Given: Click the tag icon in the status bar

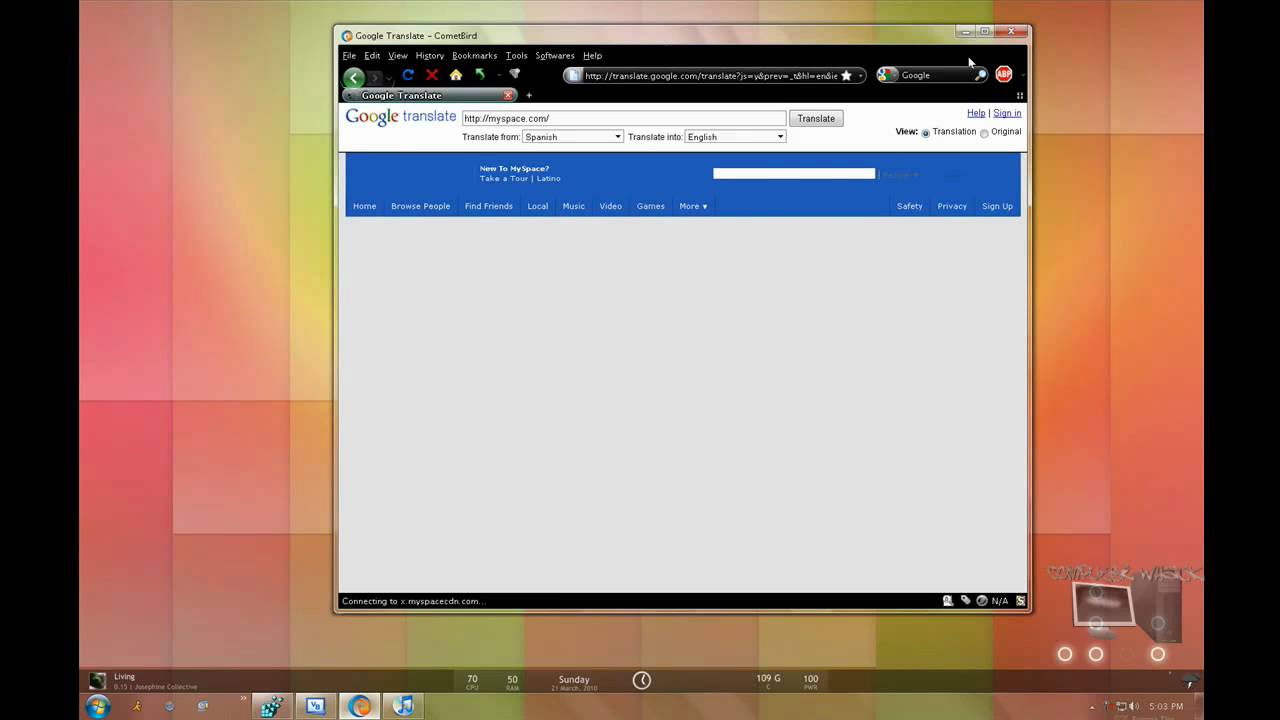Looking at the screenshot, I should click(965, 601).
